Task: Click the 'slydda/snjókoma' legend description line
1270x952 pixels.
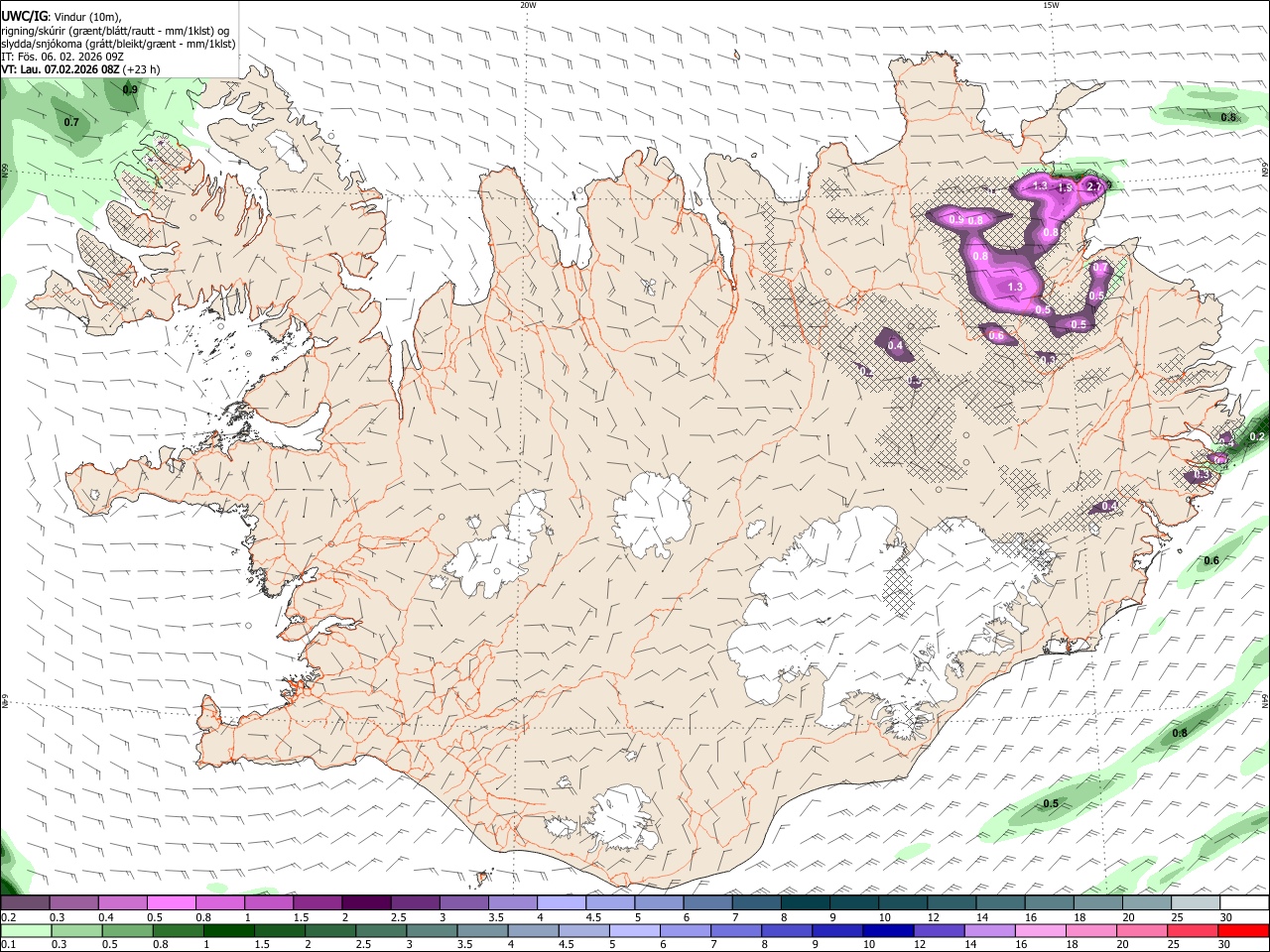Action: pyautogui.click(x=118, y=44)
